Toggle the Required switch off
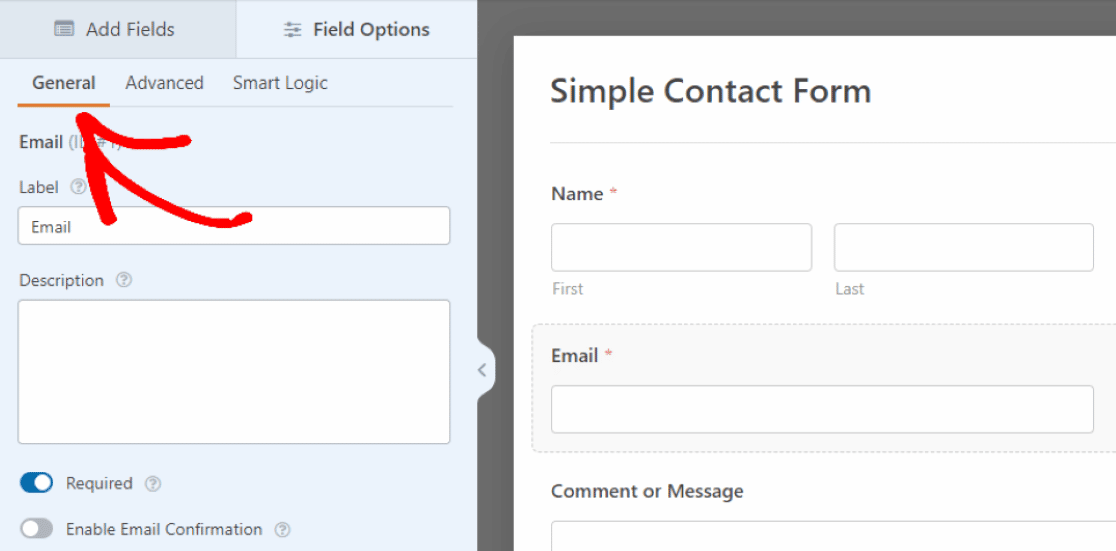The width and height of the screenshot is (1116, 551). click(x=37, y=484)
